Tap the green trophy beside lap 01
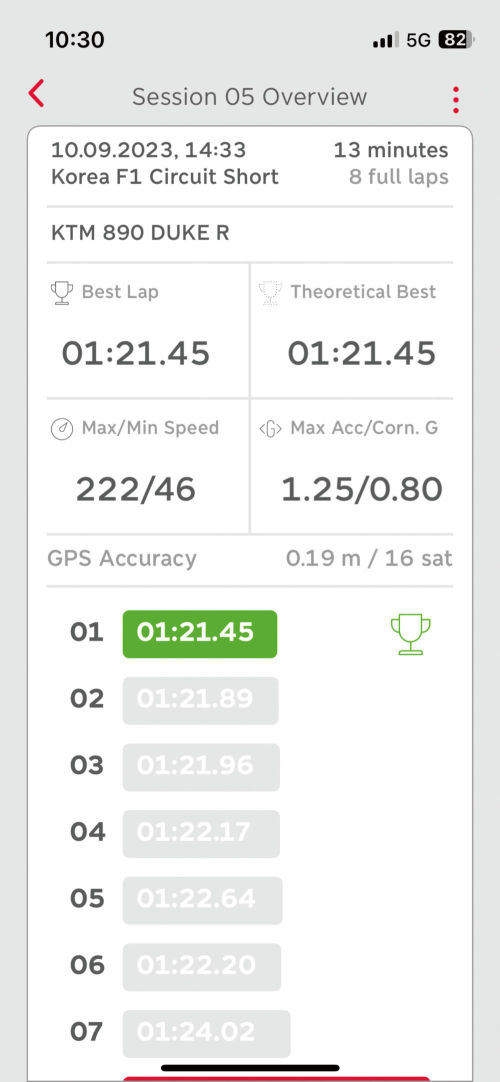500x1082 pixels. click(410, 634)
